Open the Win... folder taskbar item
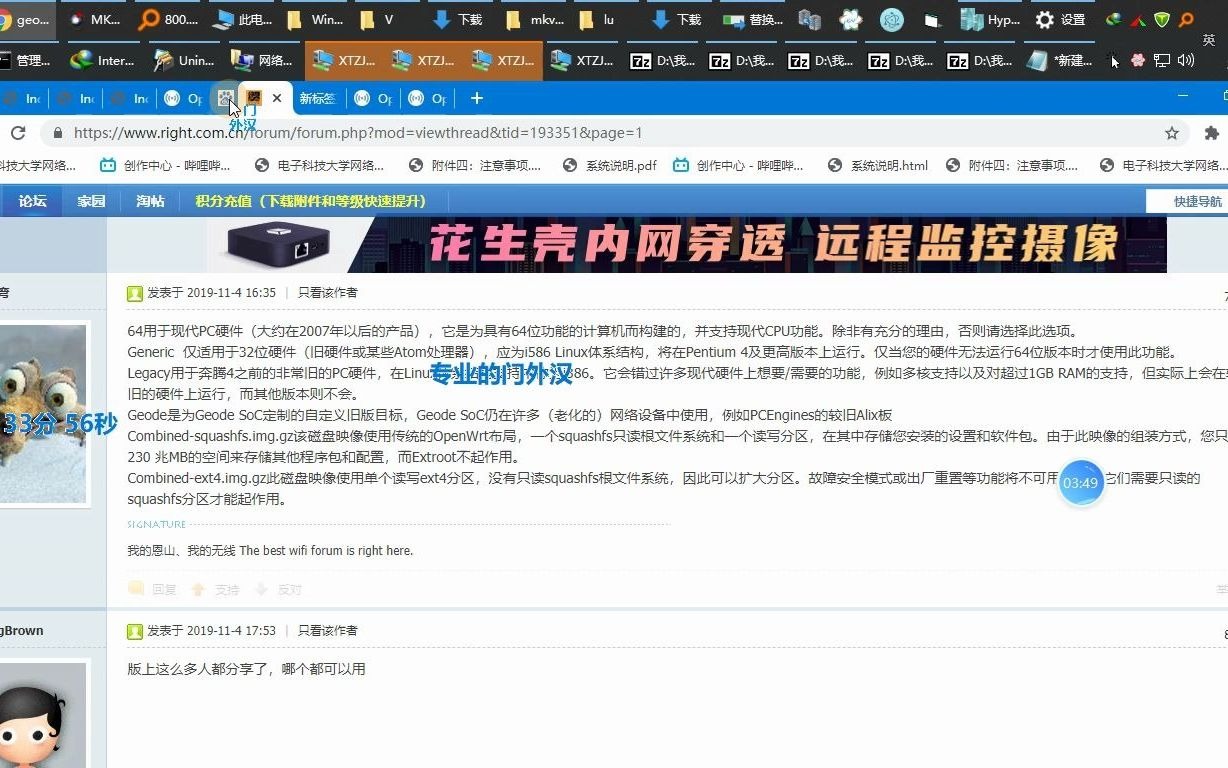Screen dimensions: 1228x768 pyautogui.click(x=314, y=19)
